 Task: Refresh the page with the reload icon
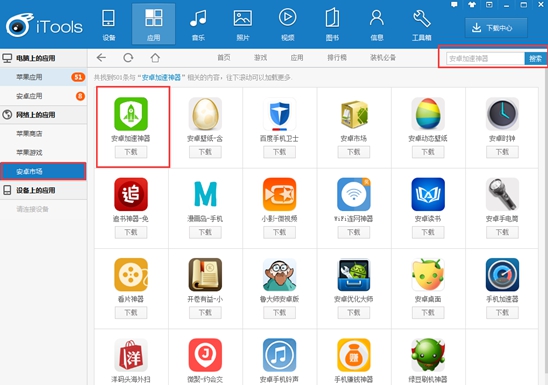pyautogui.click(x=128, y=58)
